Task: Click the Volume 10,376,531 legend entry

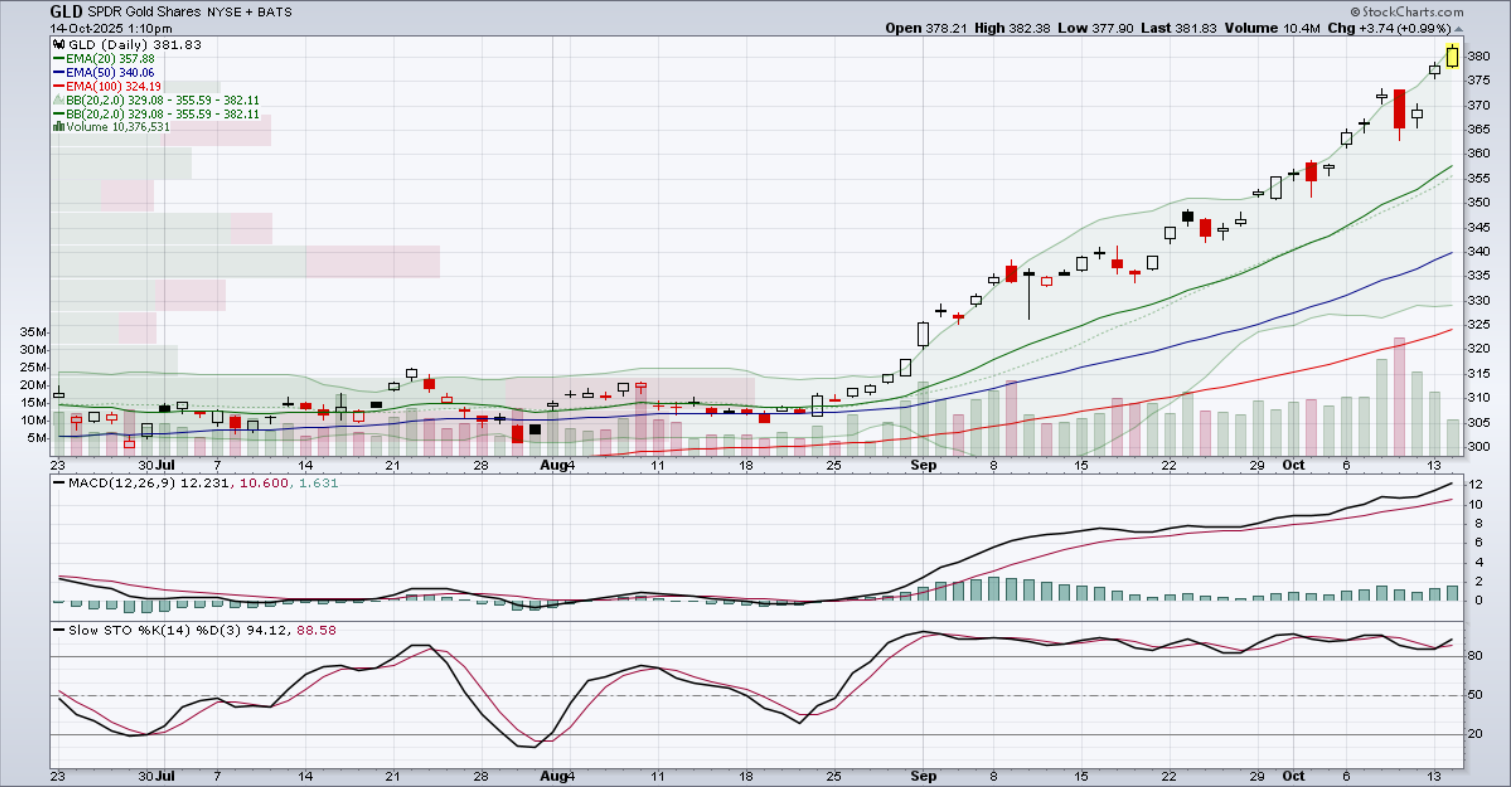Action: [117, 127]
